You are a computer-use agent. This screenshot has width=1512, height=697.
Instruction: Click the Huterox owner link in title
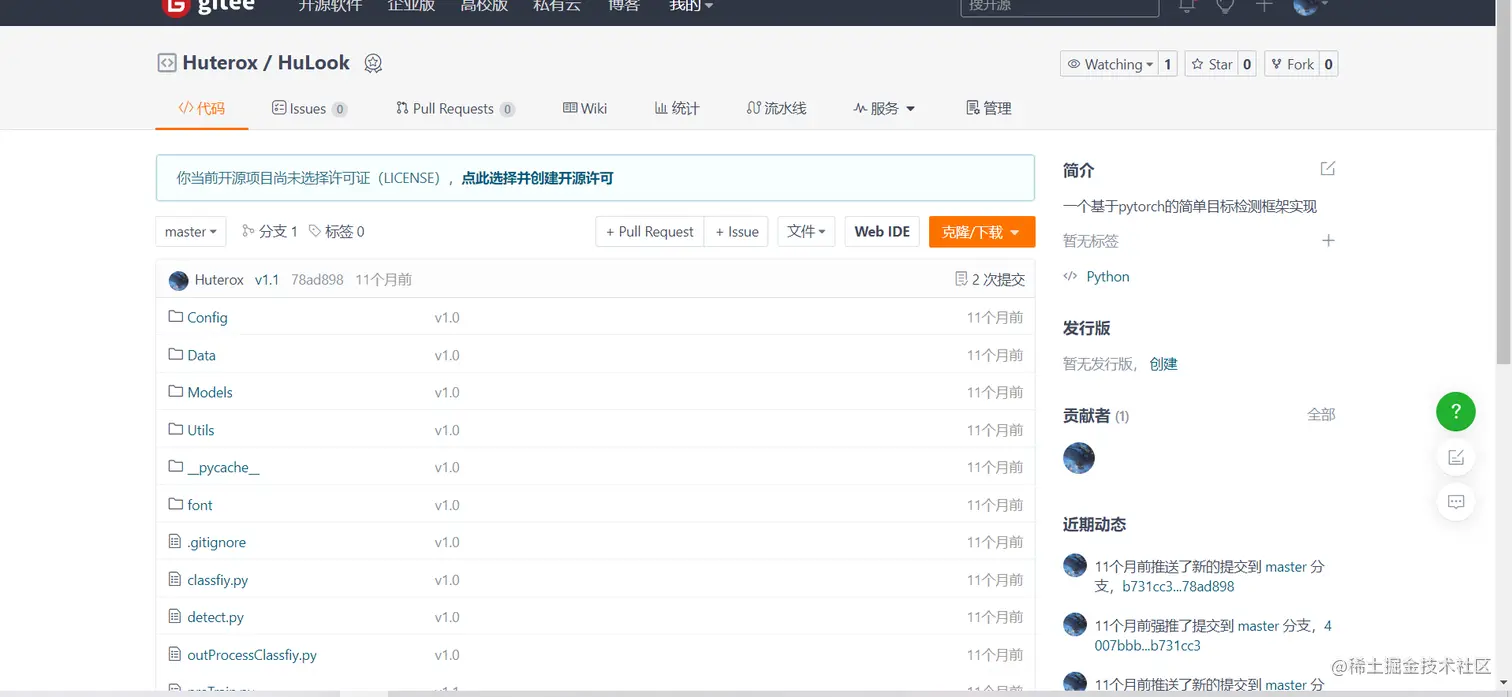[220, 63]
